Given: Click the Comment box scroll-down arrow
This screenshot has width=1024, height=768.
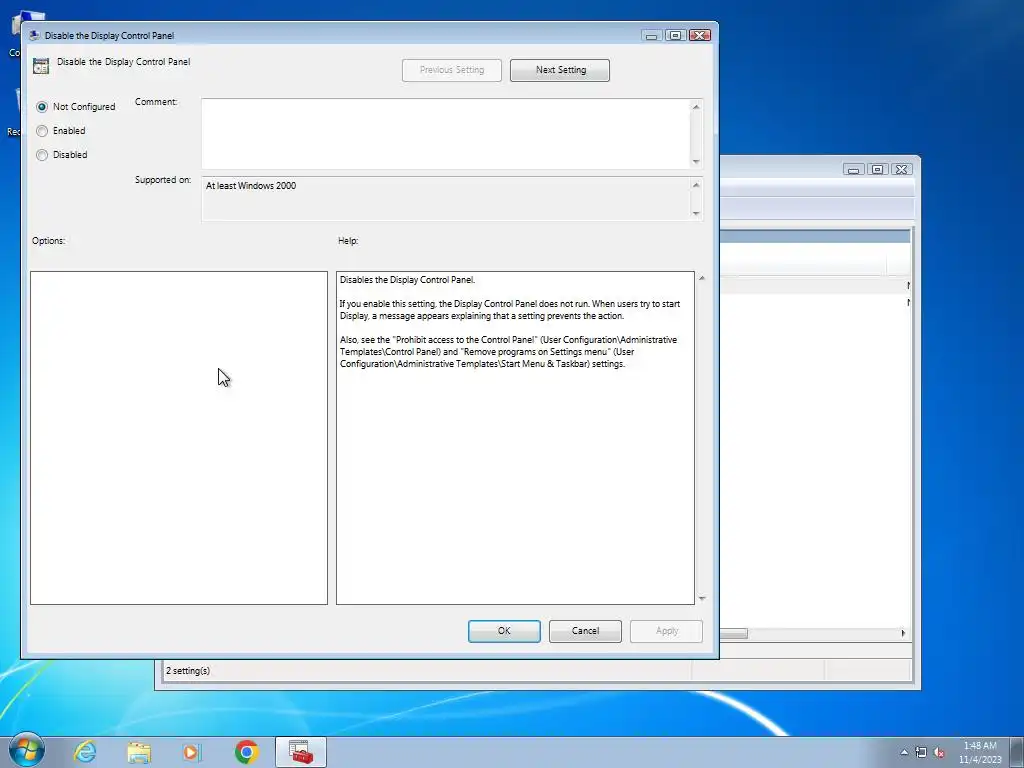Looking at the screenshot, I should pos(696,161).
